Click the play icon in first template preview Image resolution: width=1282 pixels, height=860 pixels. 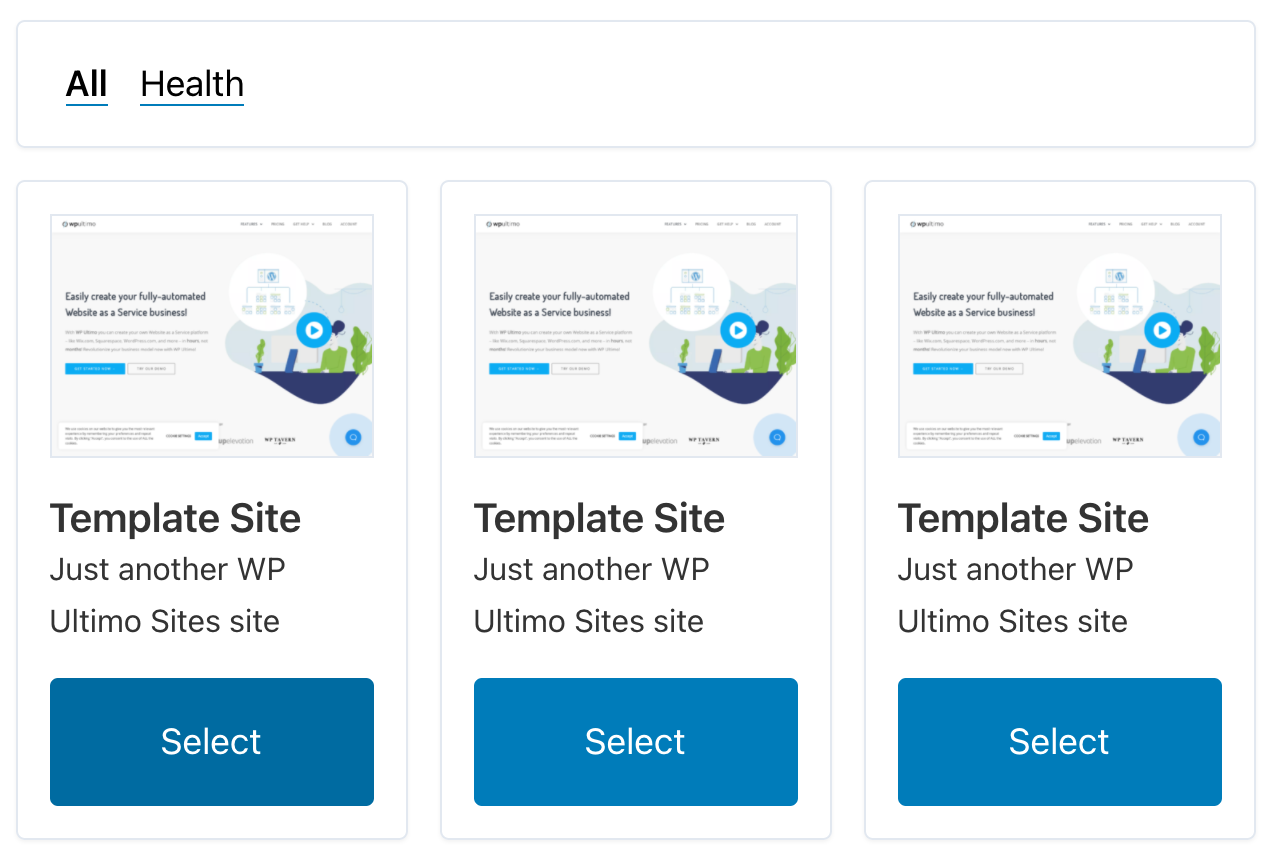[314, 329]
